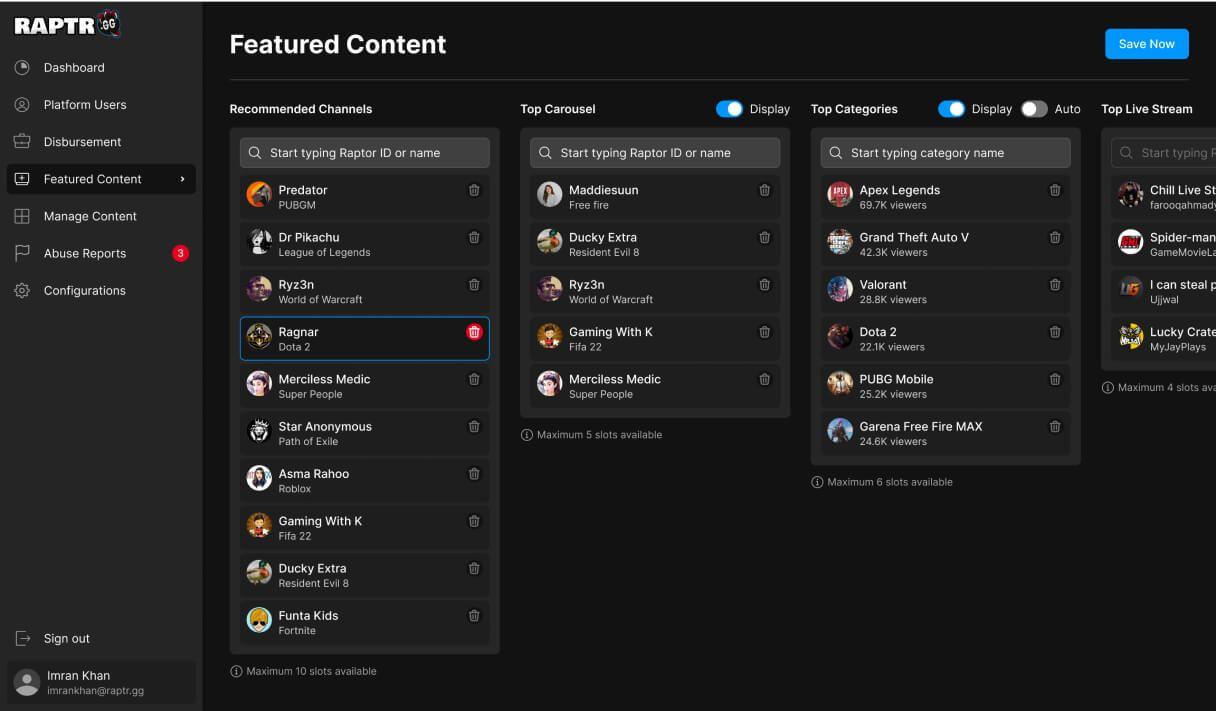1216x711 pixels.
Task: Open Disbursement section
Action: tap(100, 142)
